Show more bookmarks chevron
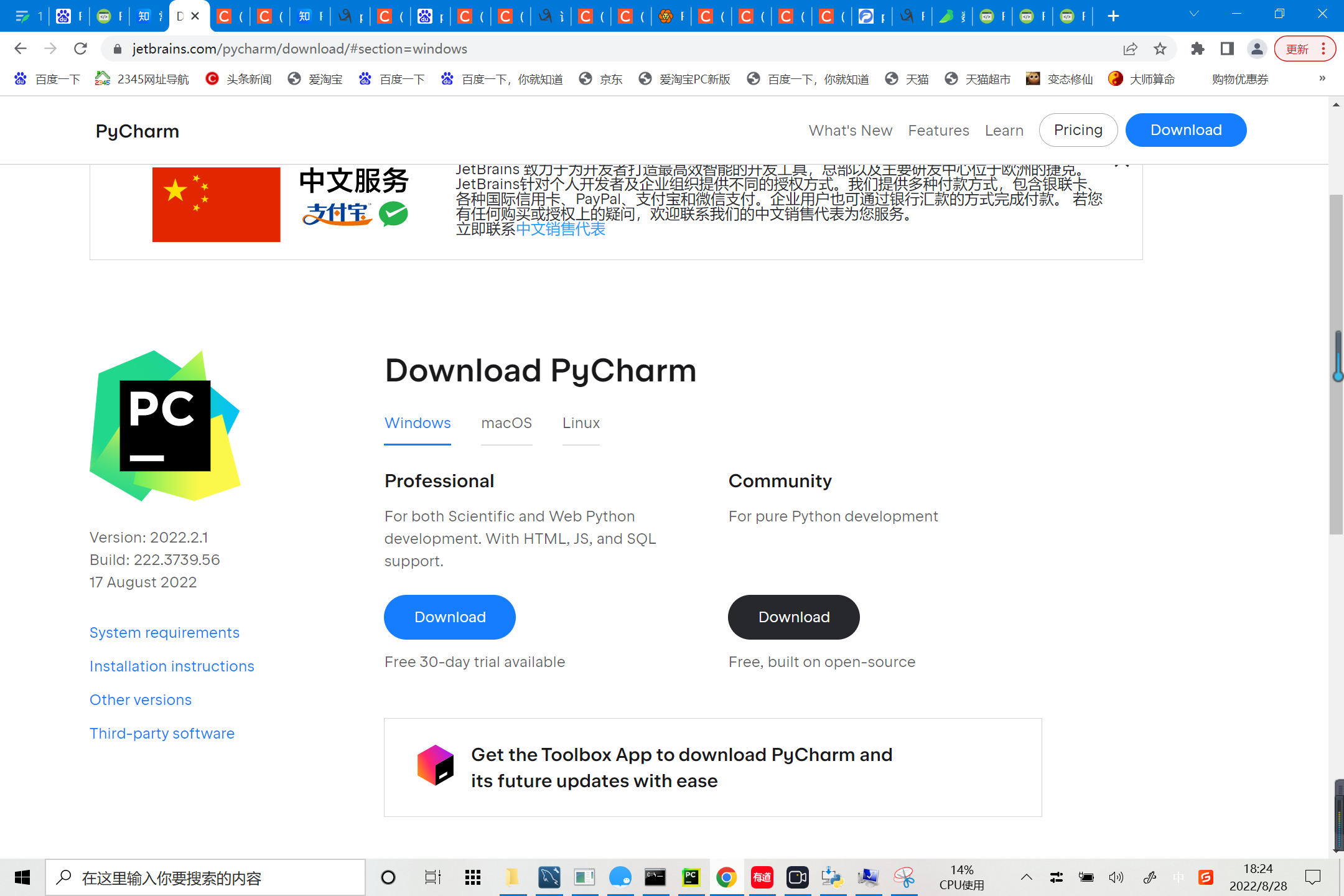This screenshot has width=1344, height=896. click(x=1322, y=78)
